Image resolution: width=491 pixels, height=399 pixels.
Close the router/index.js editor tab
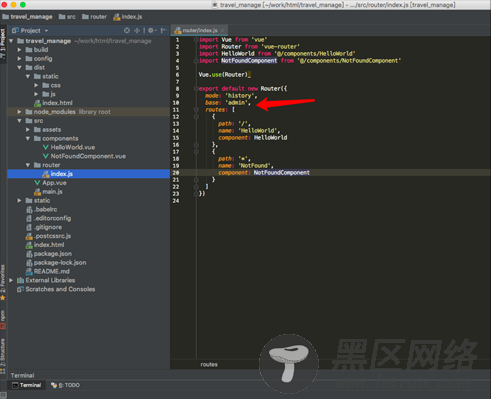[x=222, y=30]
